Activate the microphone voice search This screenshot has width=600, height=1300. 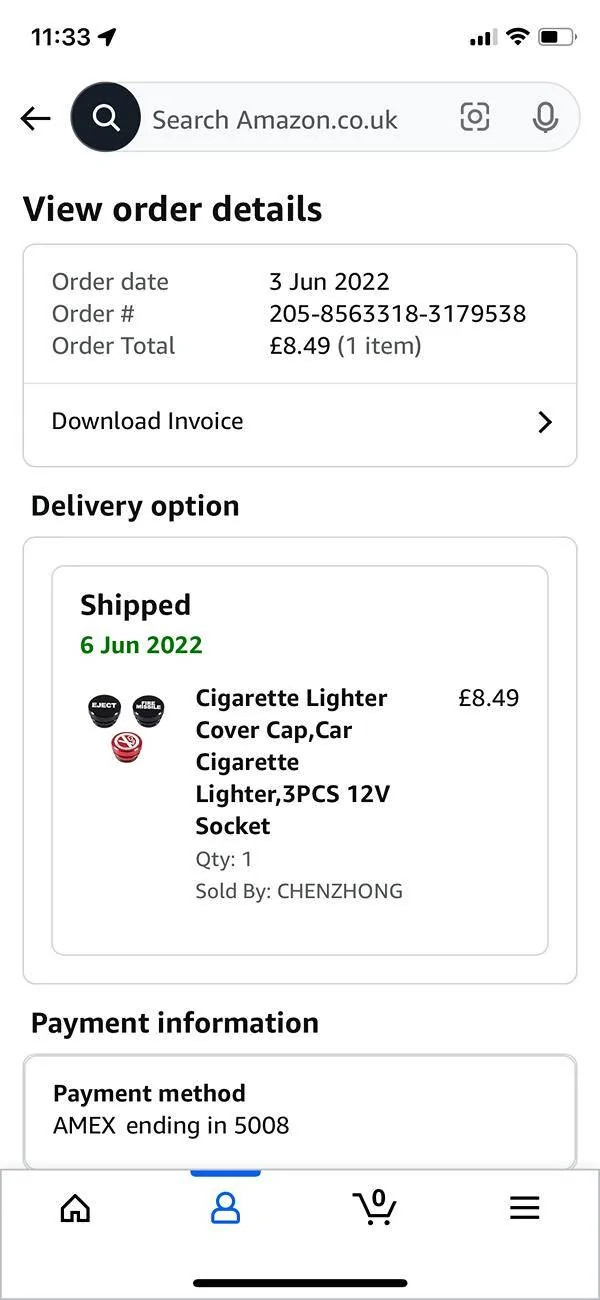pyautogui.click(x=545, y=118)
